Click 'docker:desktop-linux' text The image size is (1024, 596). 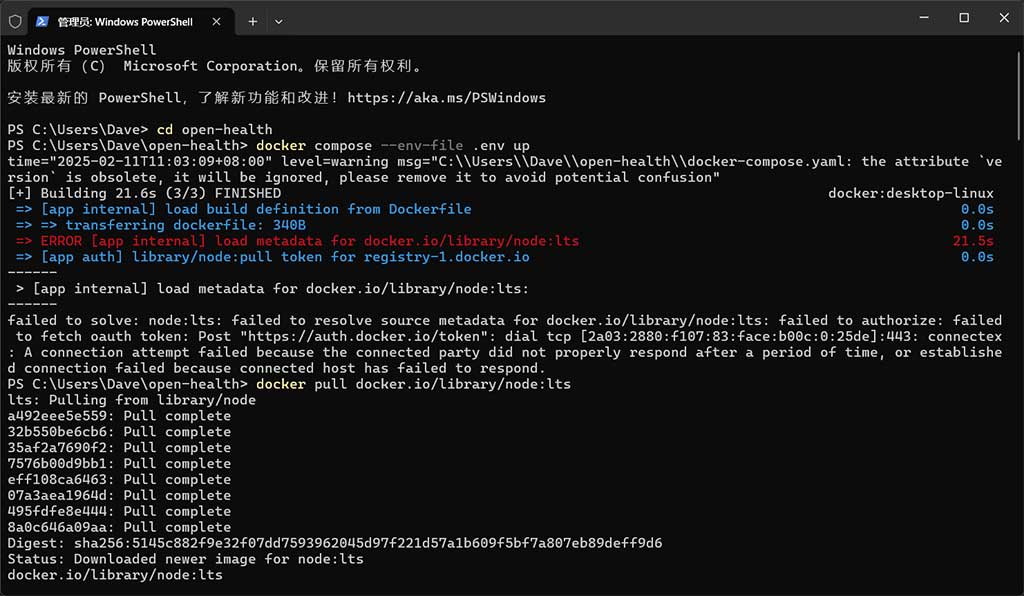tap(910, 193)
